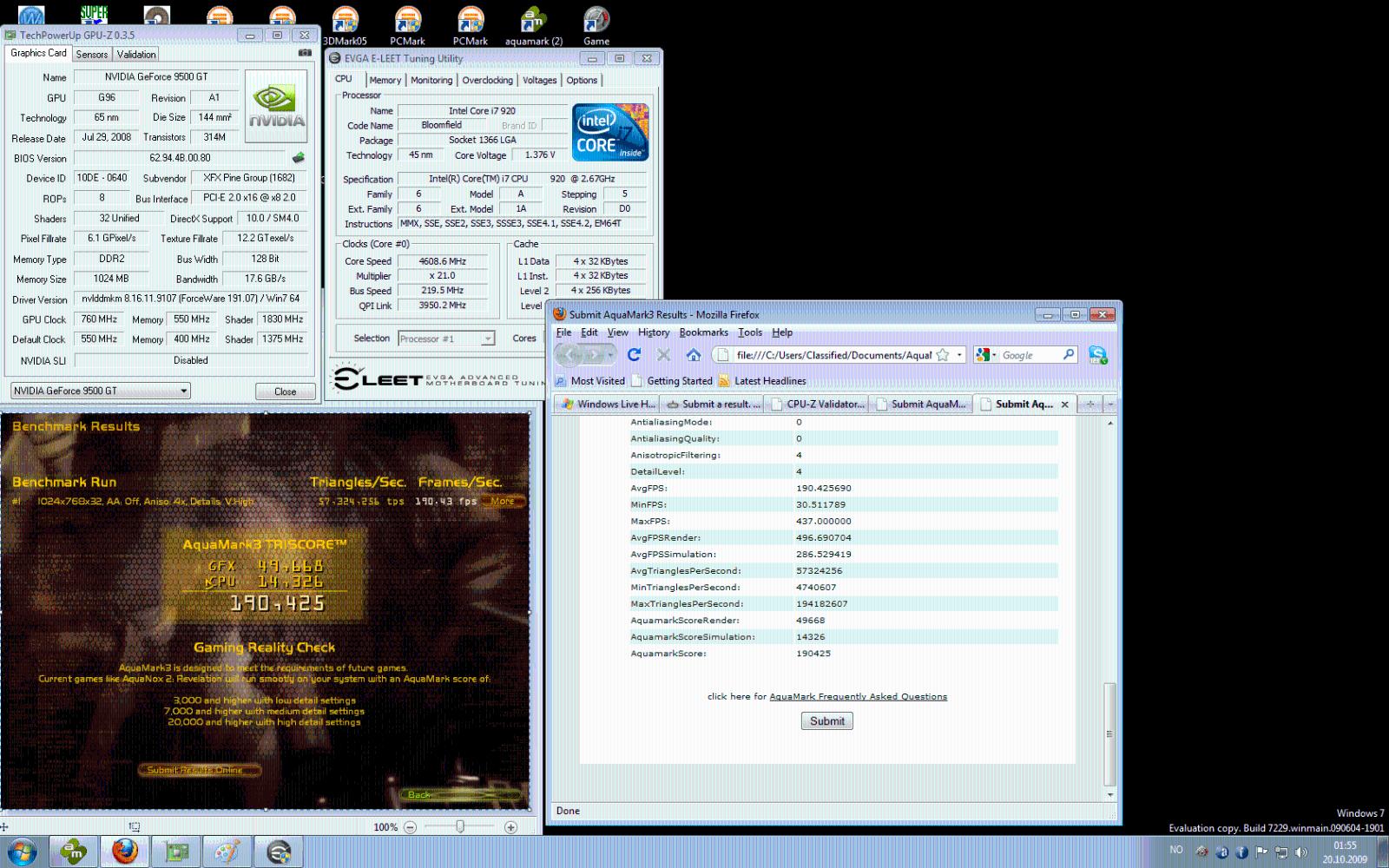Switch to AquaMark in the taskbar
The width and height of the screenshot is (1389, 868).
pyautogui.click(x=74, y=852)
